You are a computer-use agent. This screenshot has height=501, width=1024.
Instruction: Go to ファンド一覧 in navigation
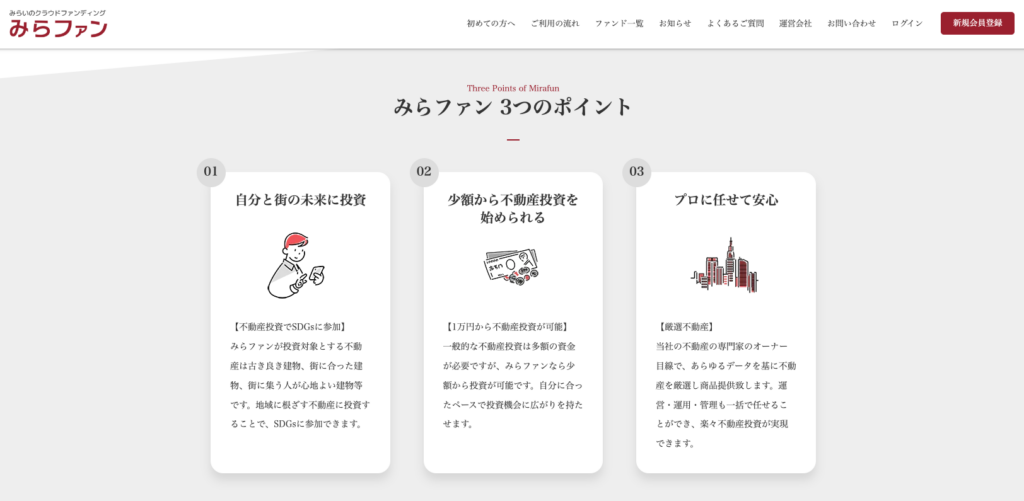pyautogui.click(x=619, y=23)
